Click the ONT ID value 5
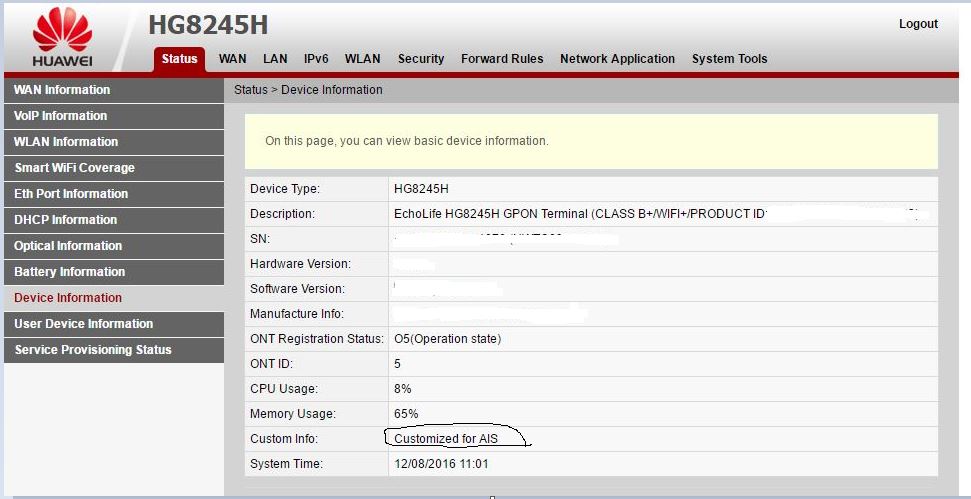The image size is (971, 499). click(397, 364)
